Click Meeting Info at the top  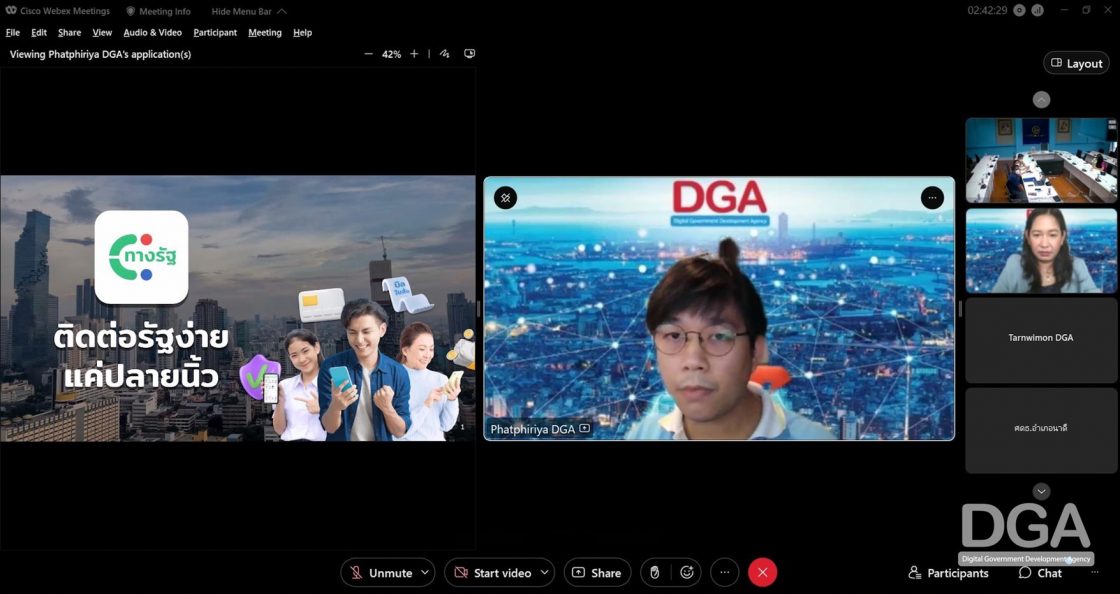159,11
